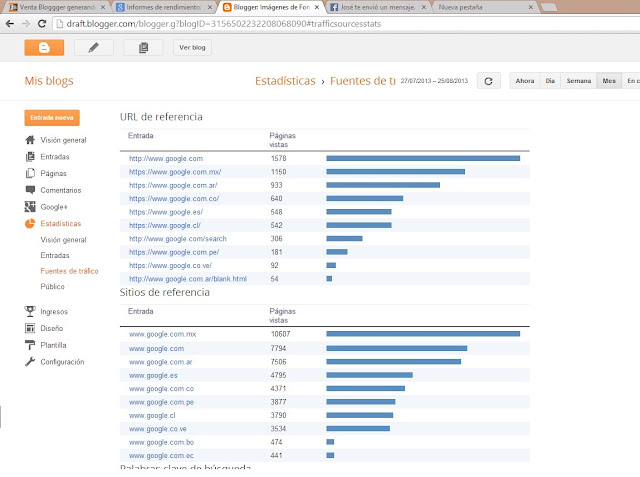This screenshot has width=640, height=477.
Task: Switch to the Facebook message tab
Action: click(x=378, y=7)
